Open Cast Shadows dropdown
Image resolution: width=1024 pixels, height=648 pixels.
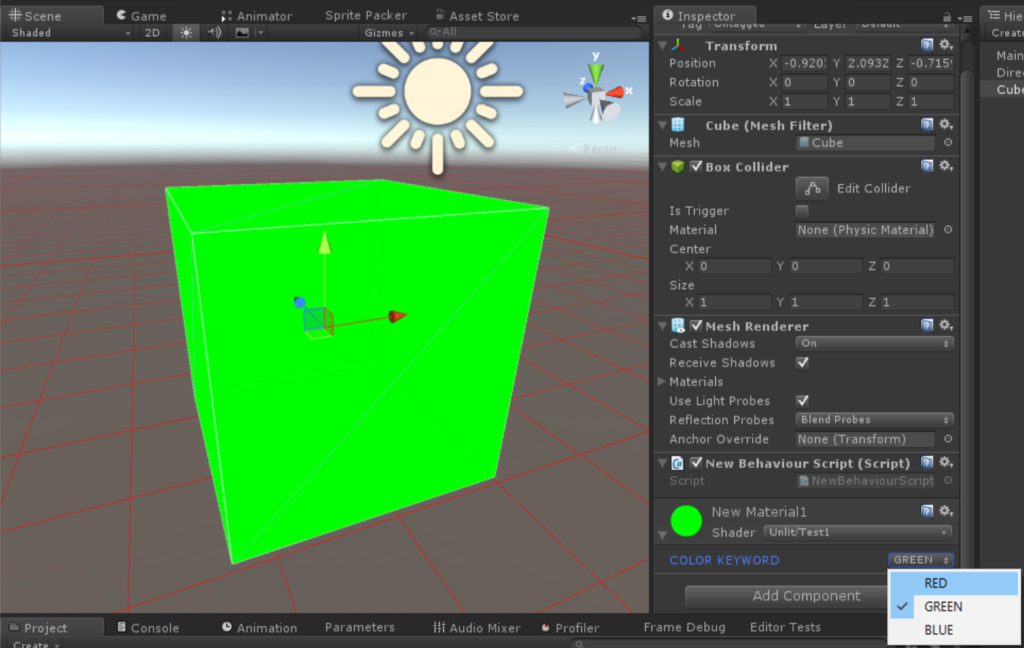[874, 344]
